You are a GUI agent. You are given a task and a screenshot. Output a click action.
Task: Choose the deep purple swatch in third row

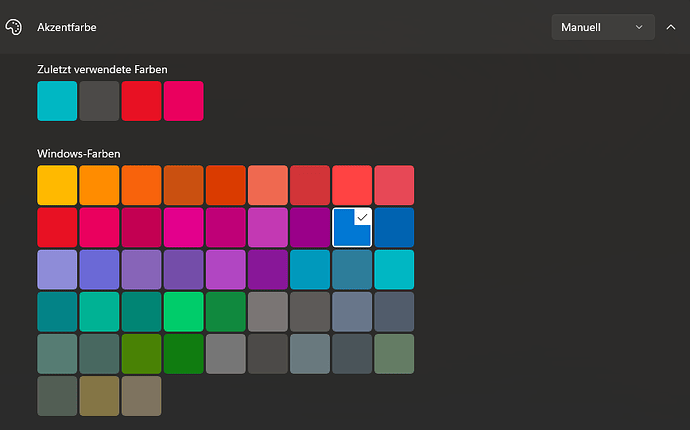click(268, 270)
